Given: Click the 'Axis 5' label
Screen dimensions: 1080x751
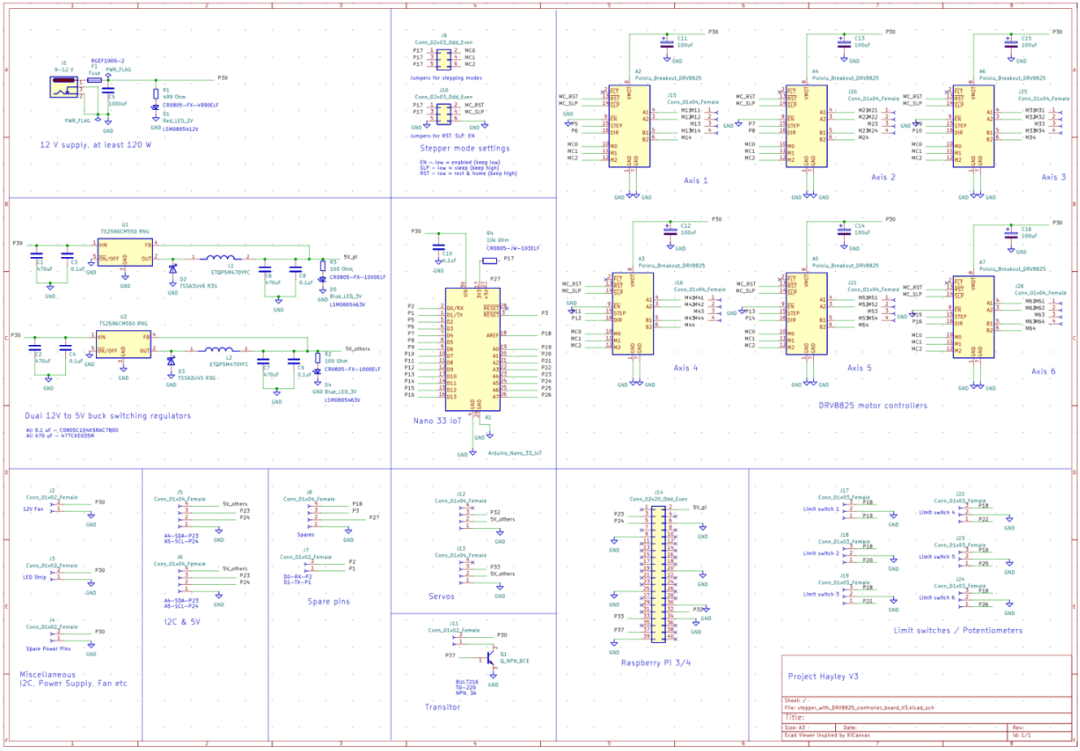Looking at the screenshot, I should point(860,368).
